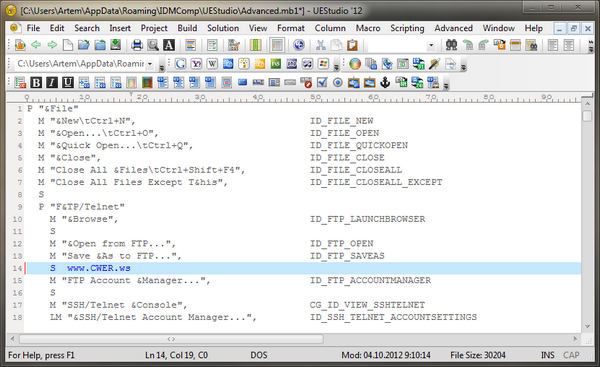
Task: Open the Help menu
Action: (533, 28)
